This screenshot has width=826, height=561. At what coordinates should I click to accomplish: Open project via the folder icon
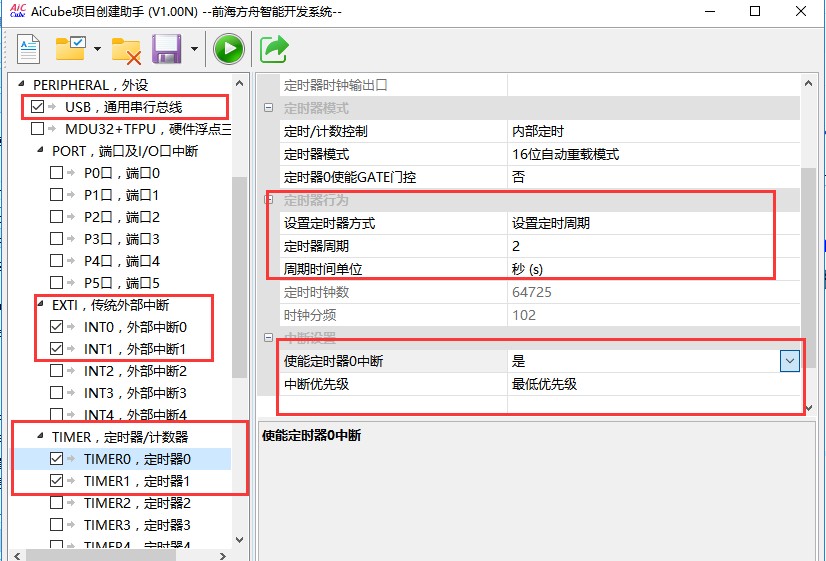pos(71,48)
